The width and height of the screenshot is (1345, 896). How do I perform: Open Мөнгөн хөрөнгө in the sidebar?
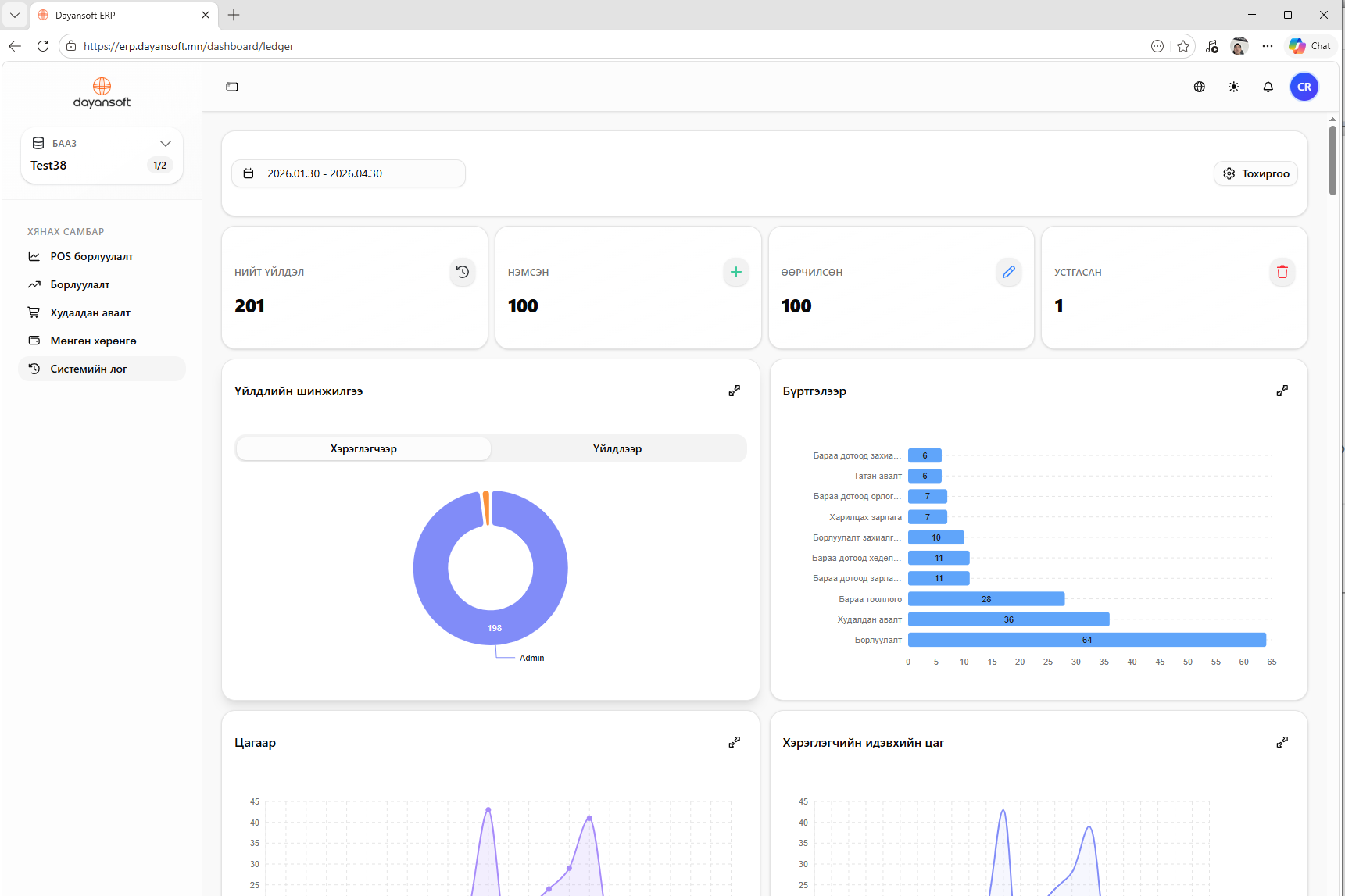[102, 341]
